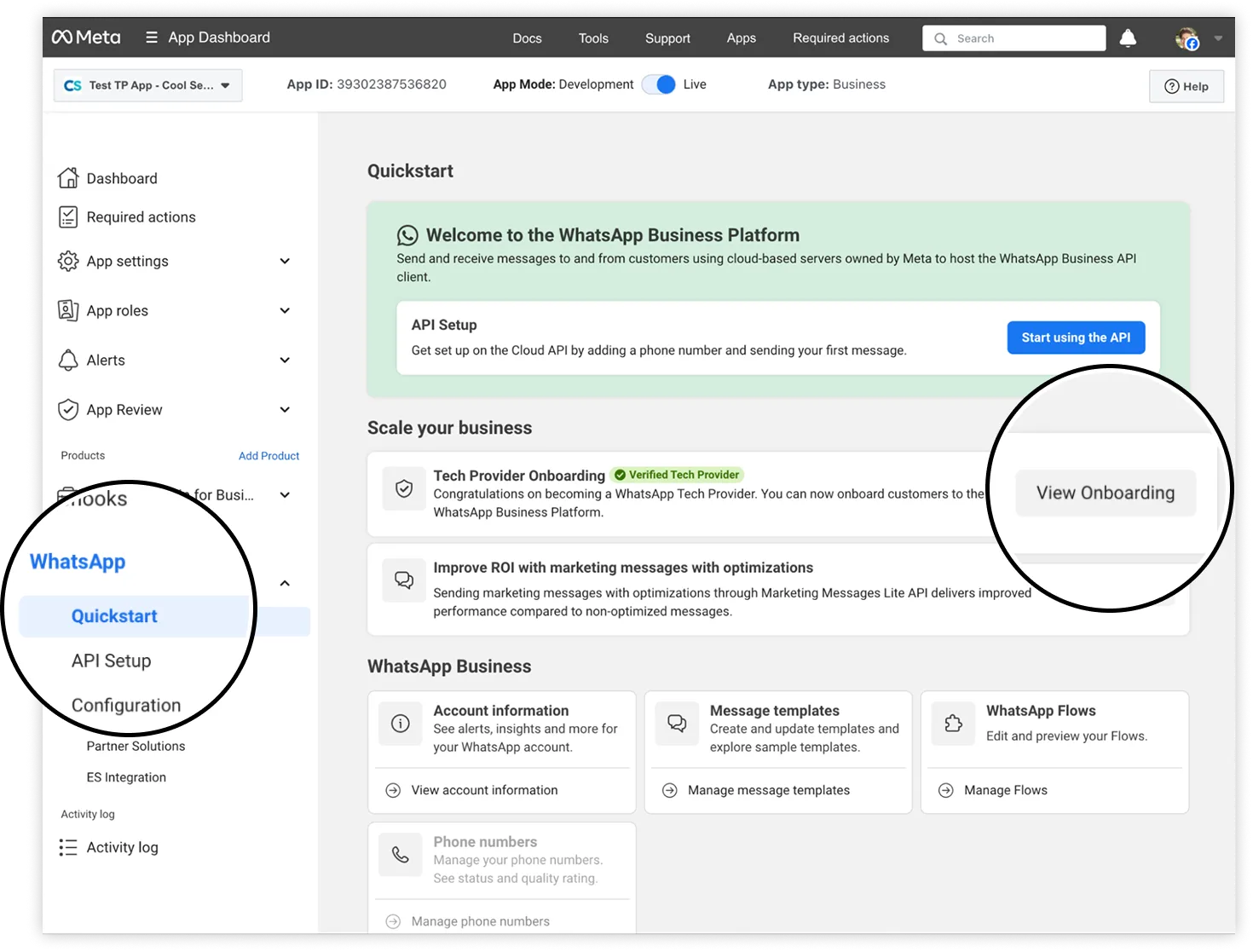Image resolution: width=1253 pixels, height=952 pixels.
Task: Open Activity log in the sidebar
Action: click(122, 847)
